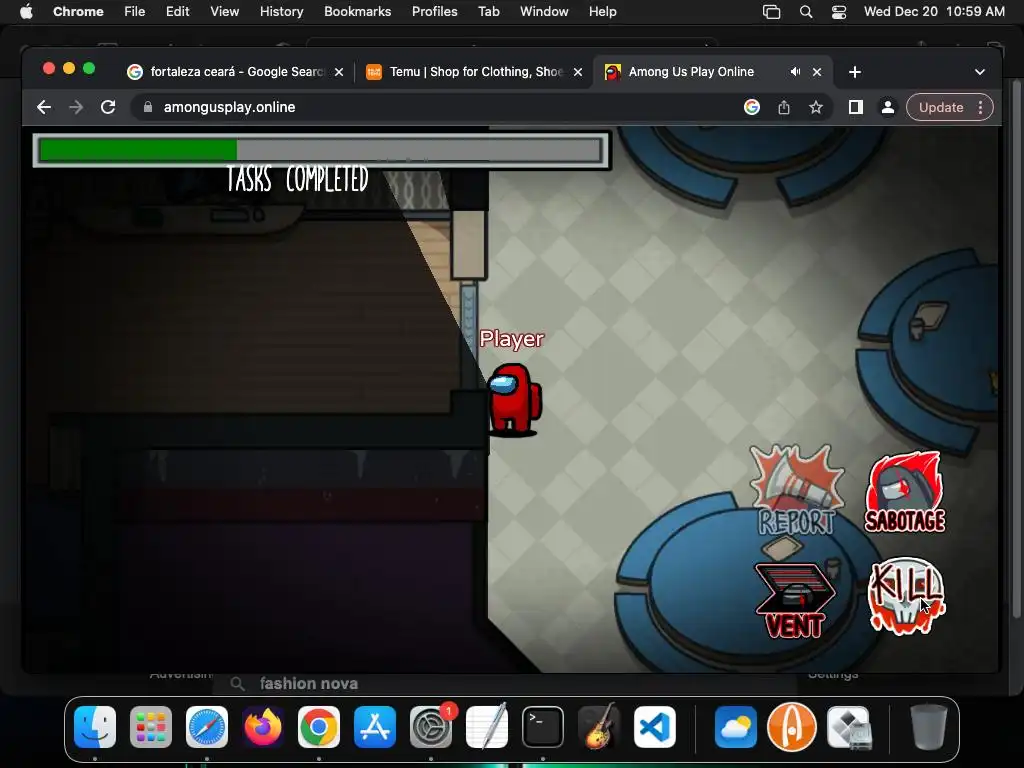Open the Profiles menu

coord(434,12)
